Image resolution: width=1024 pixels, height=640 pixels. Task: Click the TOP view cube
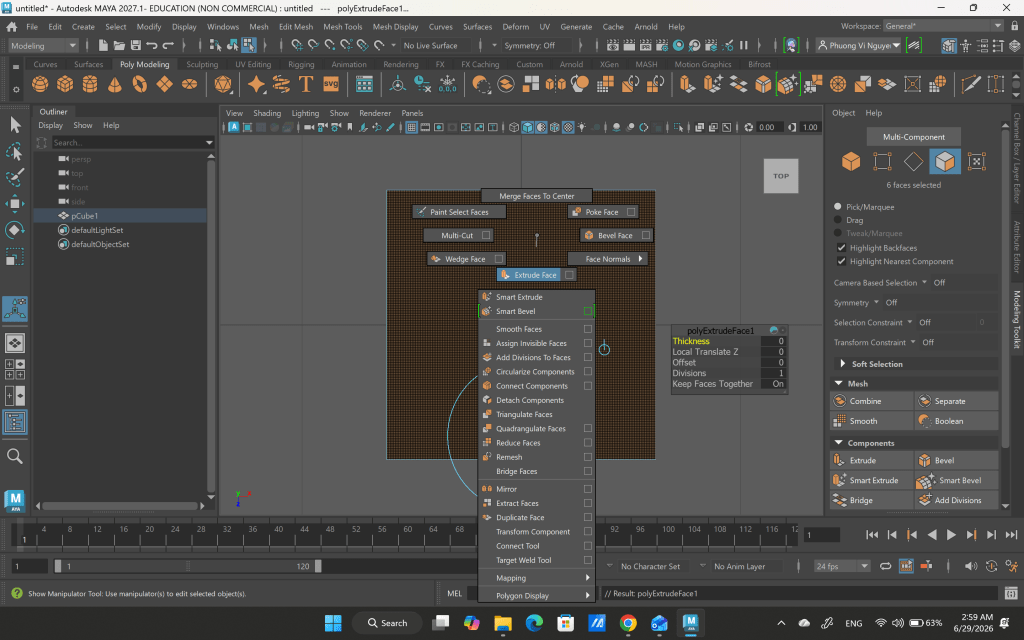[781, 176]
